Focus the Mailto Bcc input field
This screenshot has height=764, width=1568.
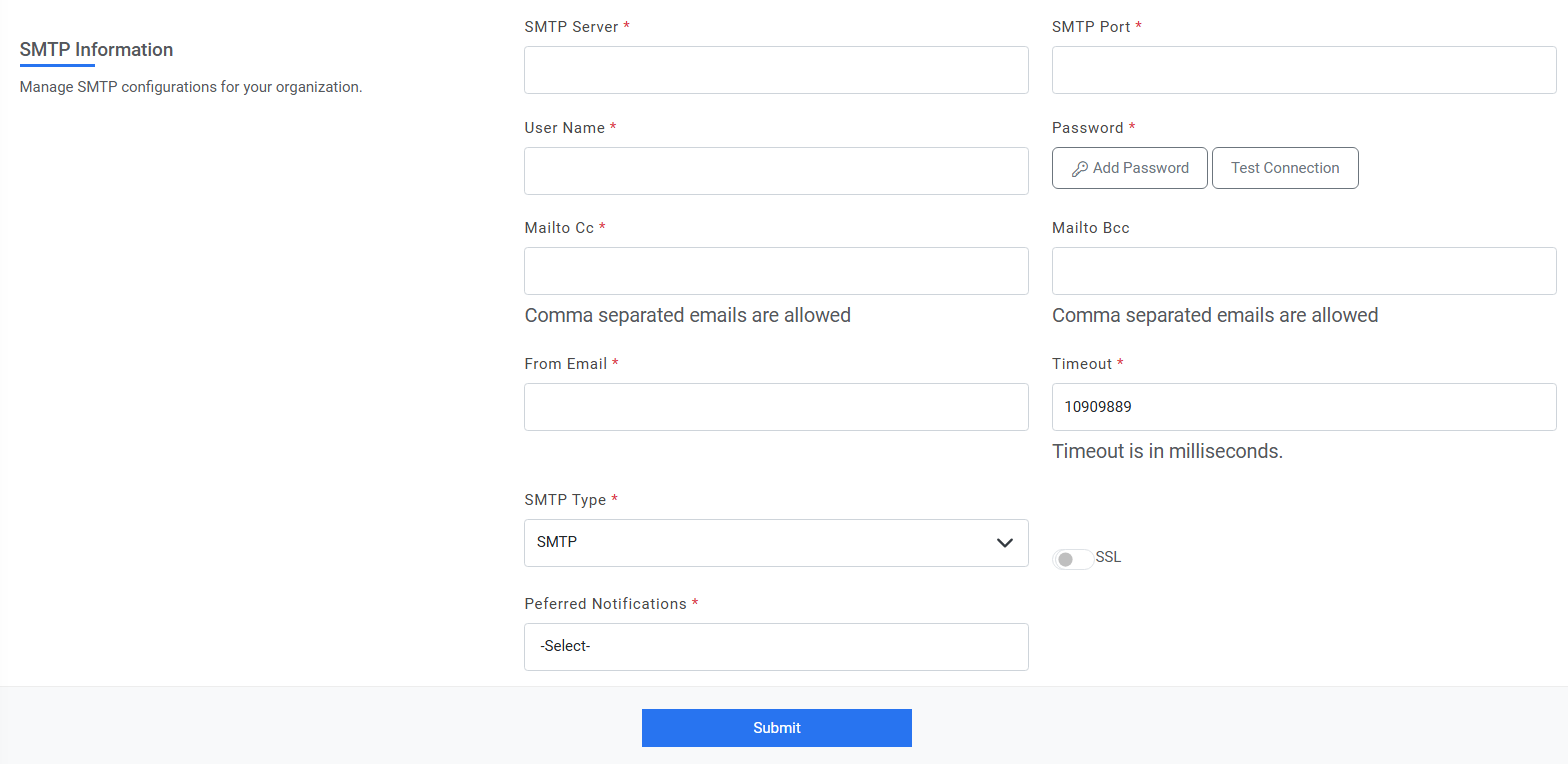point(1303,271)
